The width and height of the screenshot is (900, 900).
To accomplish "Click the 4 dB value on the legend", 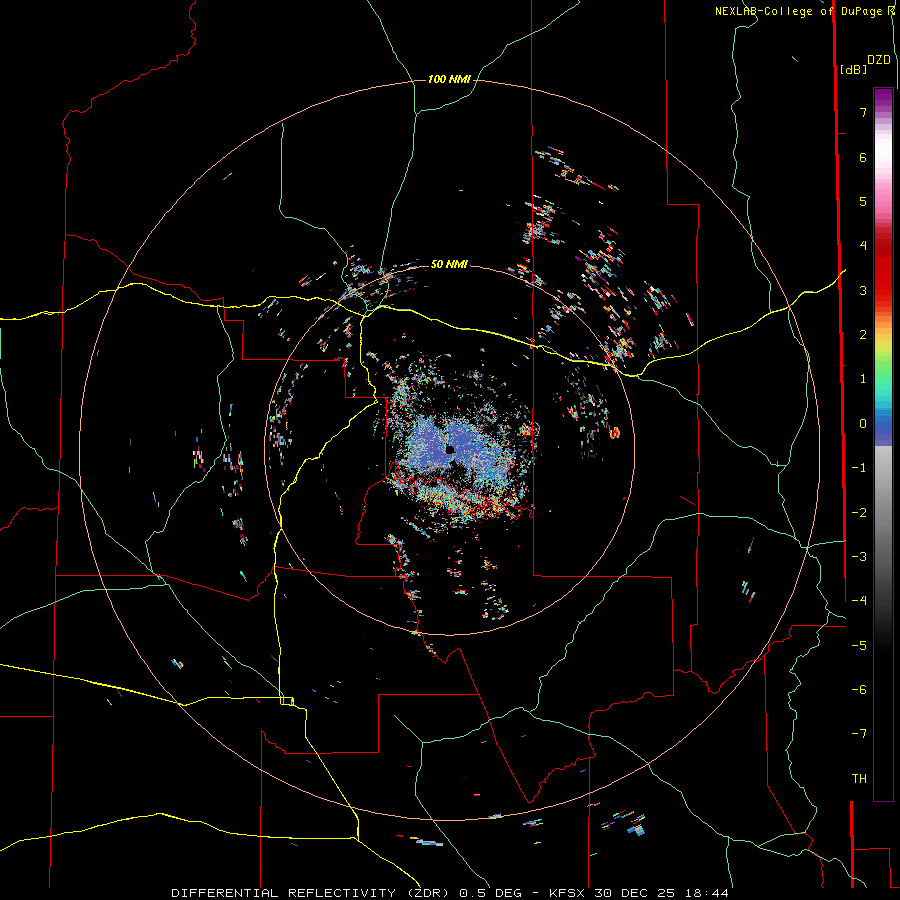I will click(x=863, y=246).
